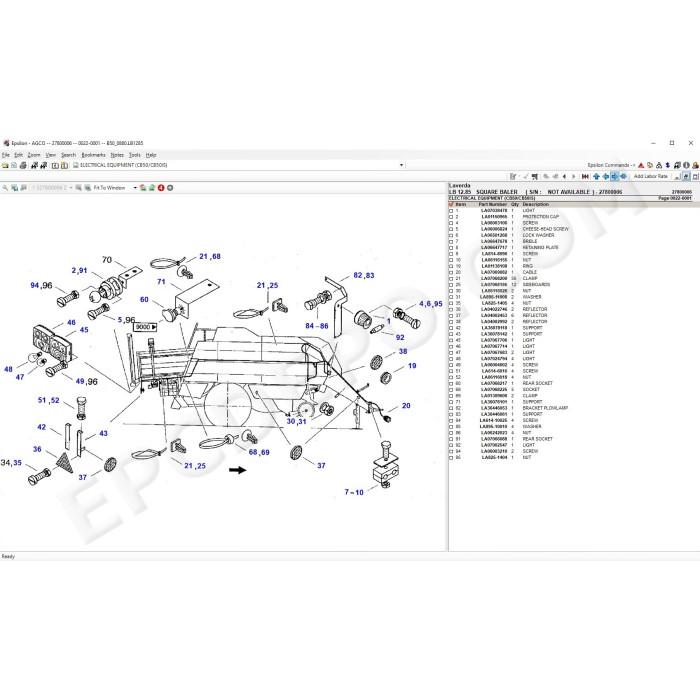
Task: Open the Zoom menu
Action: 33,155
